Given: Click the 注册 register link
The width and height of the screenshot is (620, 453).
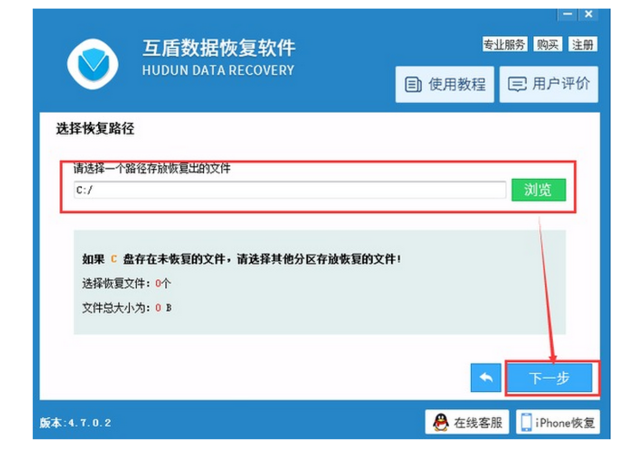Looking at the screenshot, I should 583,44.
